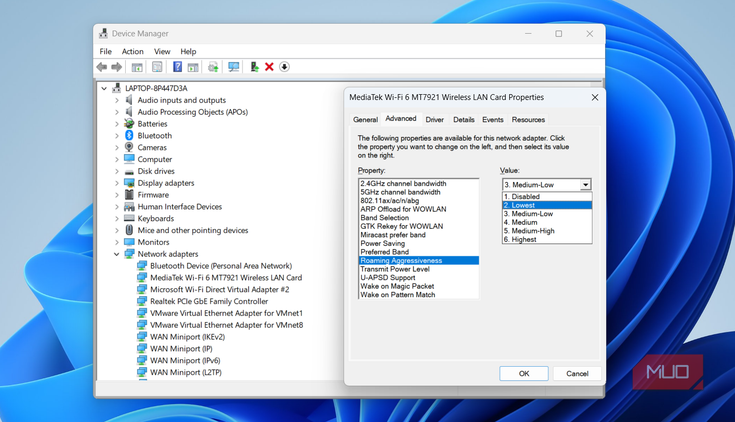This screenshot has width=735, height=422.
Task: Switch to the General tab
Action: click(366, 120)
